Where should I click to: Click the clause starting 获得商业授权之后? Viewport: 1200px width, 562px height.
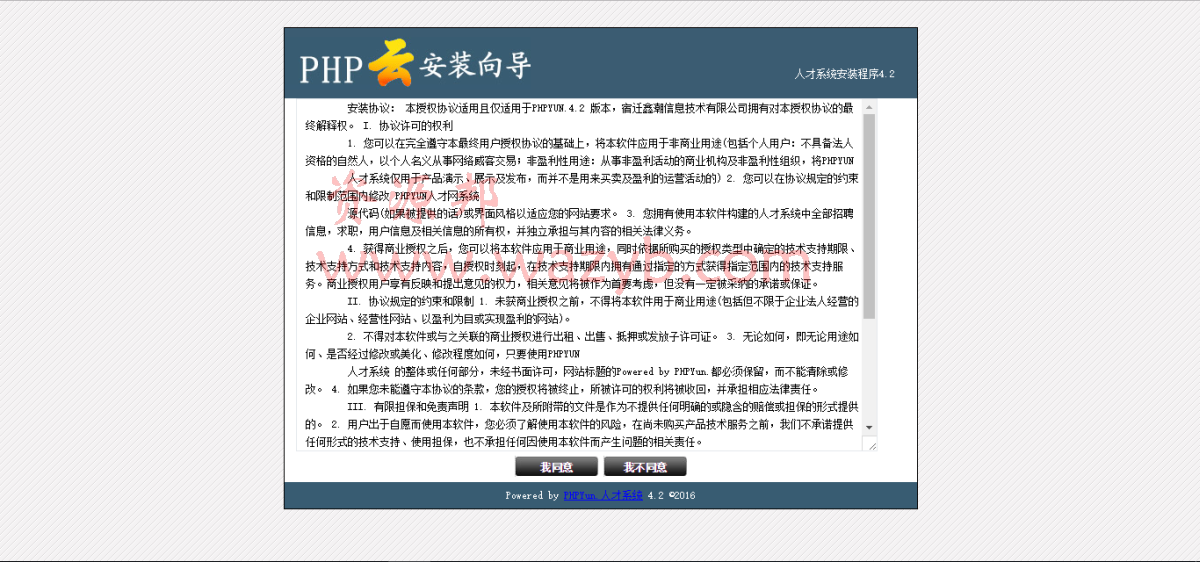pyautogui.click(x=580, y=265)
